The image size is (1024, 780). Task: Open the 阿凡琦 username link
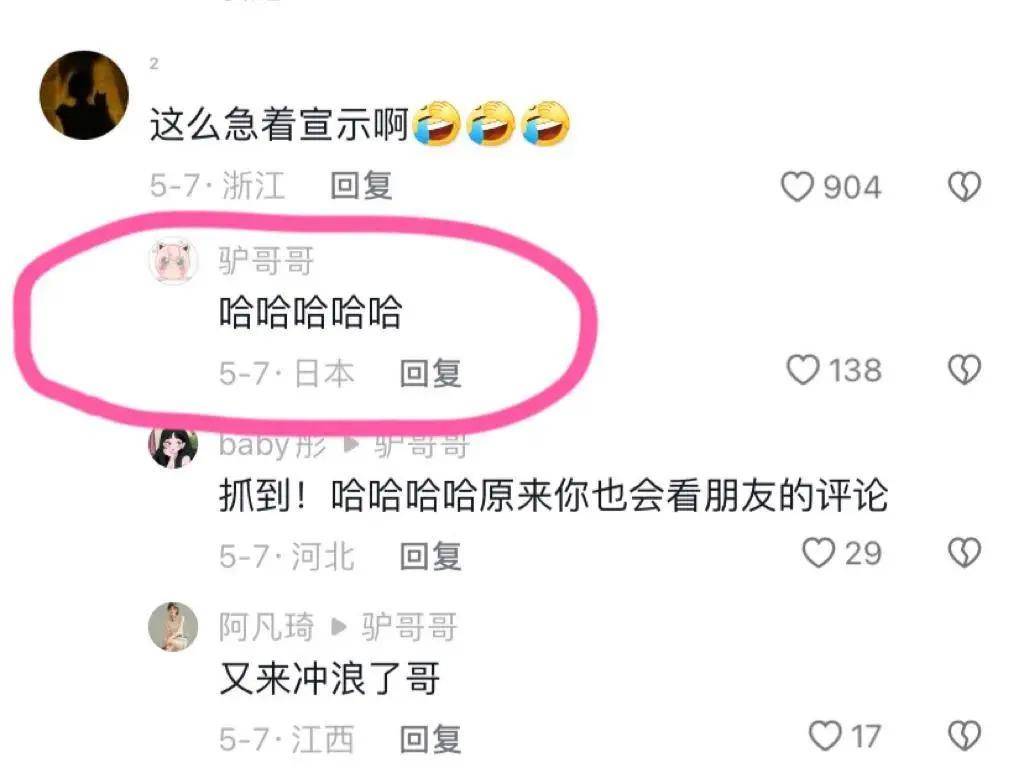pos(266,626)
